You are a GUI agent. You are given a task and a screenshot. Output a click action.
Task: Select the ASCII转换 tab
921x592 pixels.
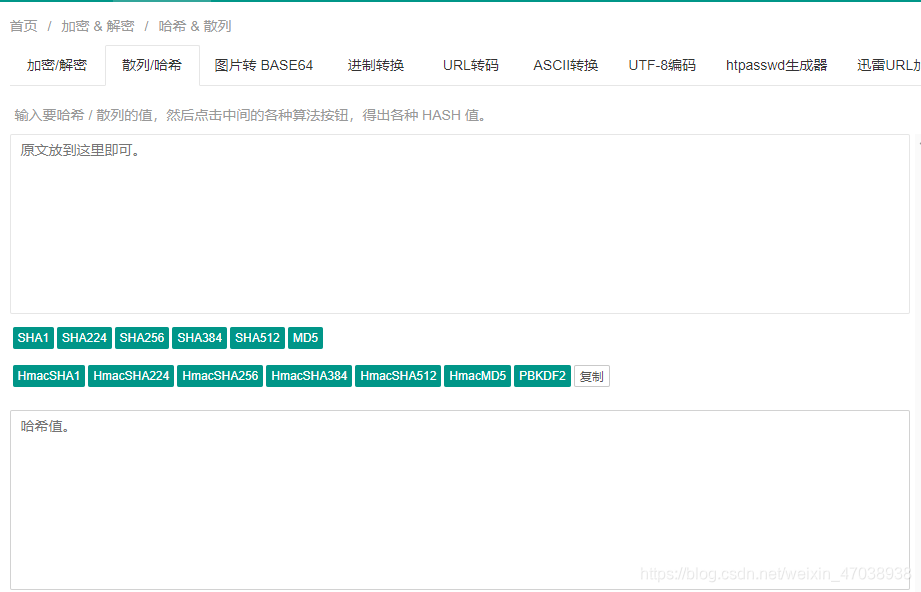click(566, 65)
